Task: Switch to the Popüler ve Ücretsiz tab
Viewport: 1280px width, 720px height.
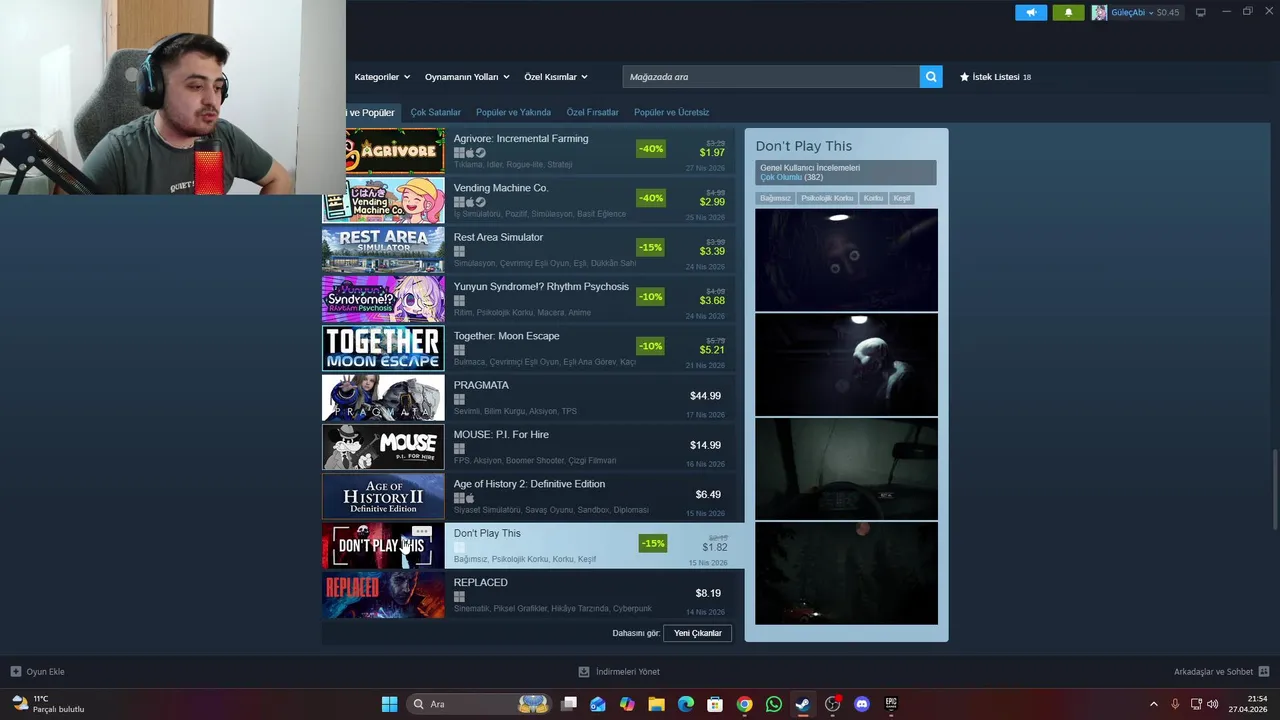Action: 671,112
